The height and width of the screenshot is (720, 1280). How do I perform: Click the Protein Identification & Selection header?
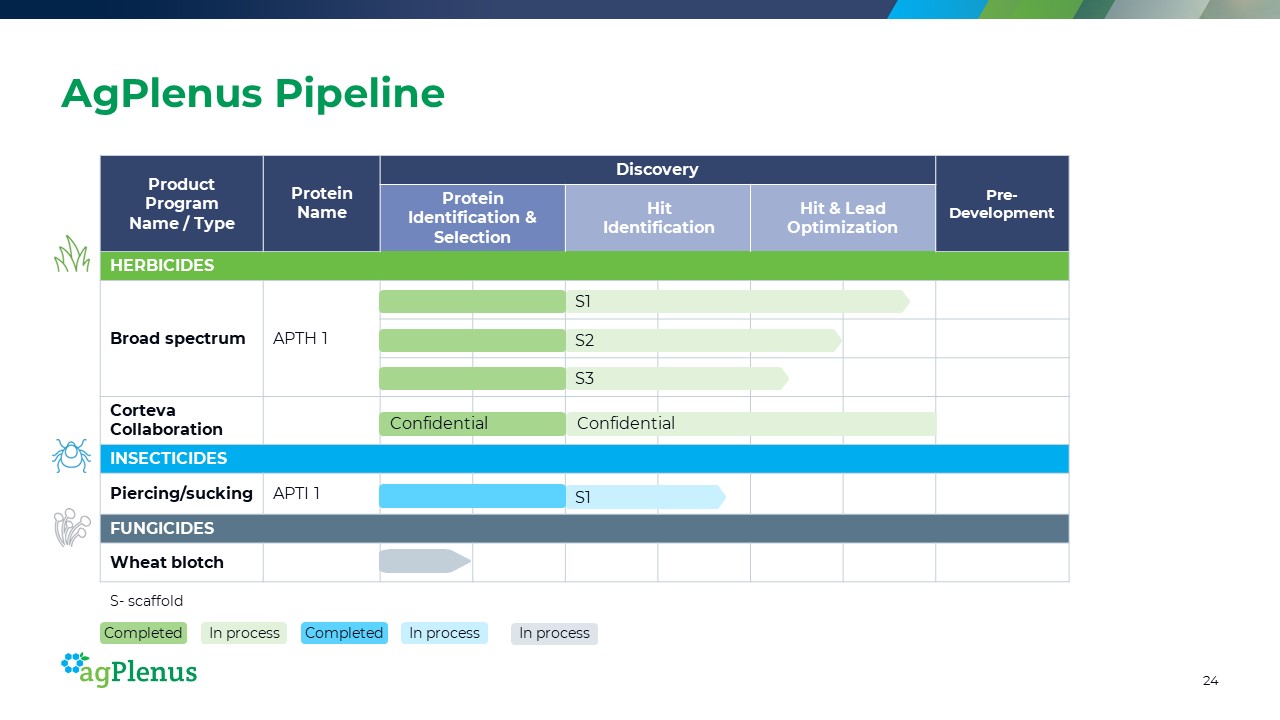pos(472,218)
